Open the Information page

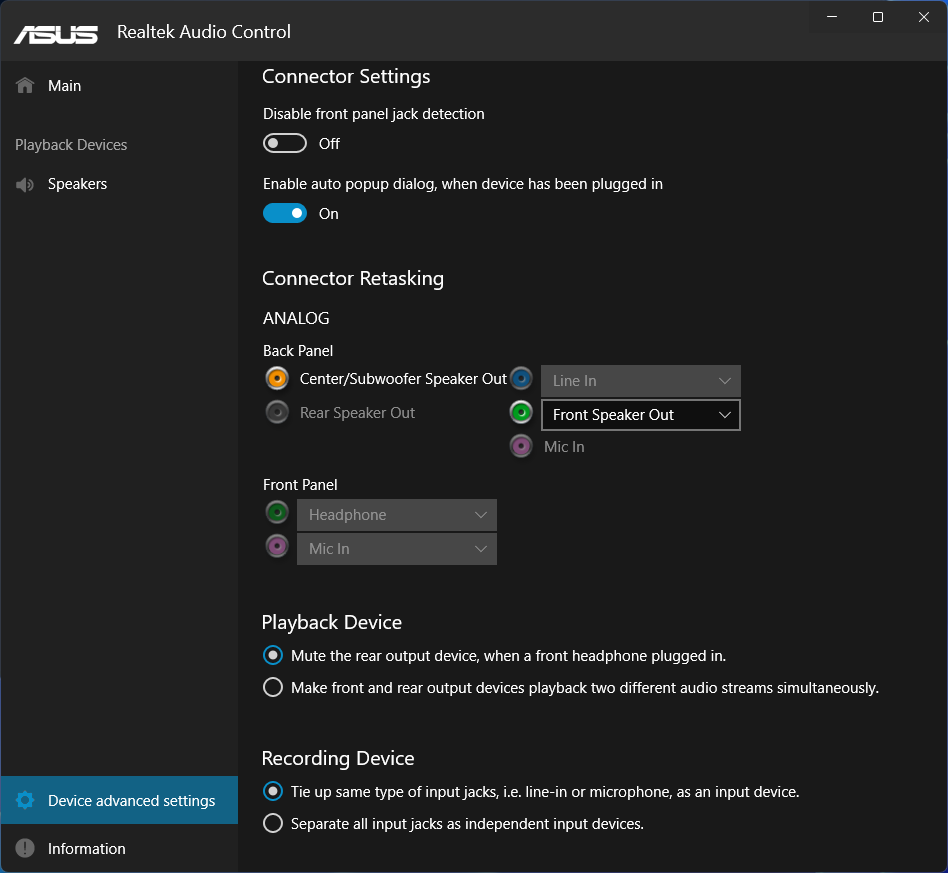86,849
